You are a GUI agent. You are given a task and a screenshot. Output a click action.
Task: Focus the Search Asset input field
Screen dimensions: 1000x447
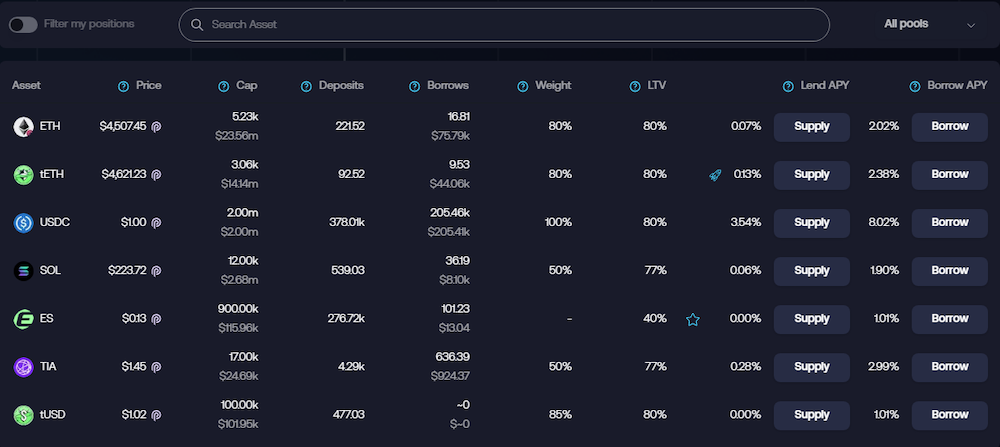[504, 25]
